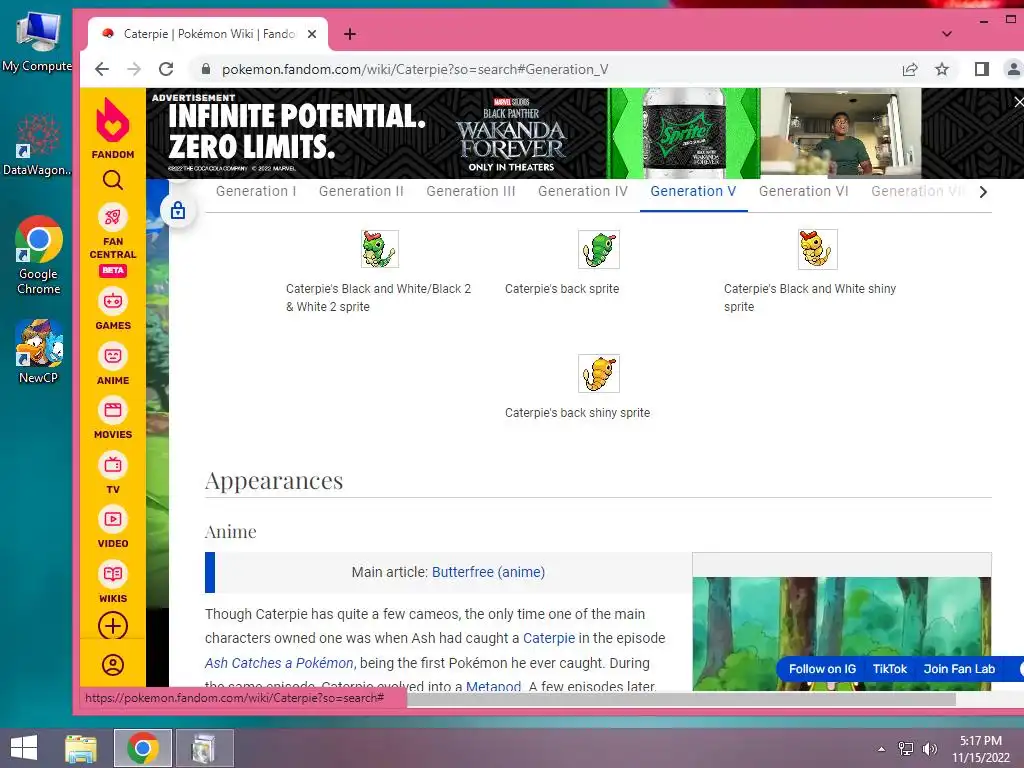Show hidden system tray icons
Screen dimensions: 1024x768
pos(882,748)
